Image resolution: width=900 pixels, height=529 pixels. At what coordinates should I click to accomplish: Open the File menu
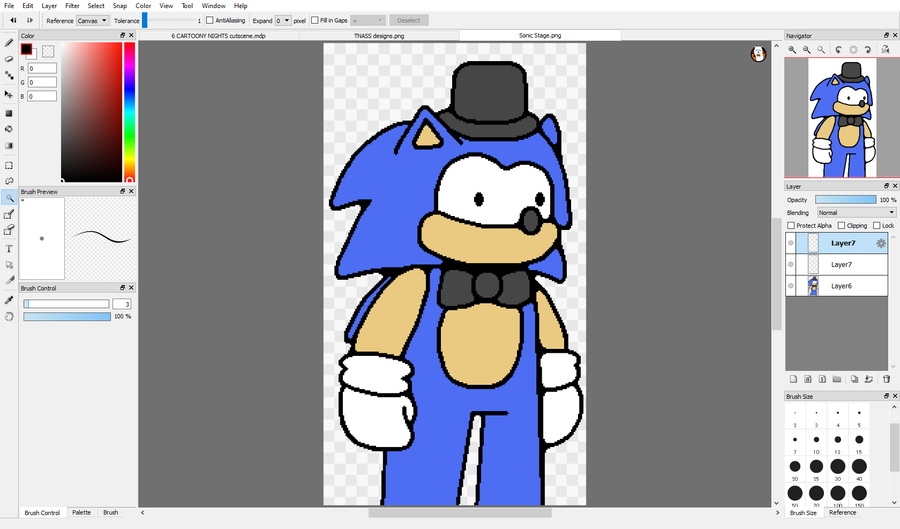pyautogui.click(x=9, y=6)
